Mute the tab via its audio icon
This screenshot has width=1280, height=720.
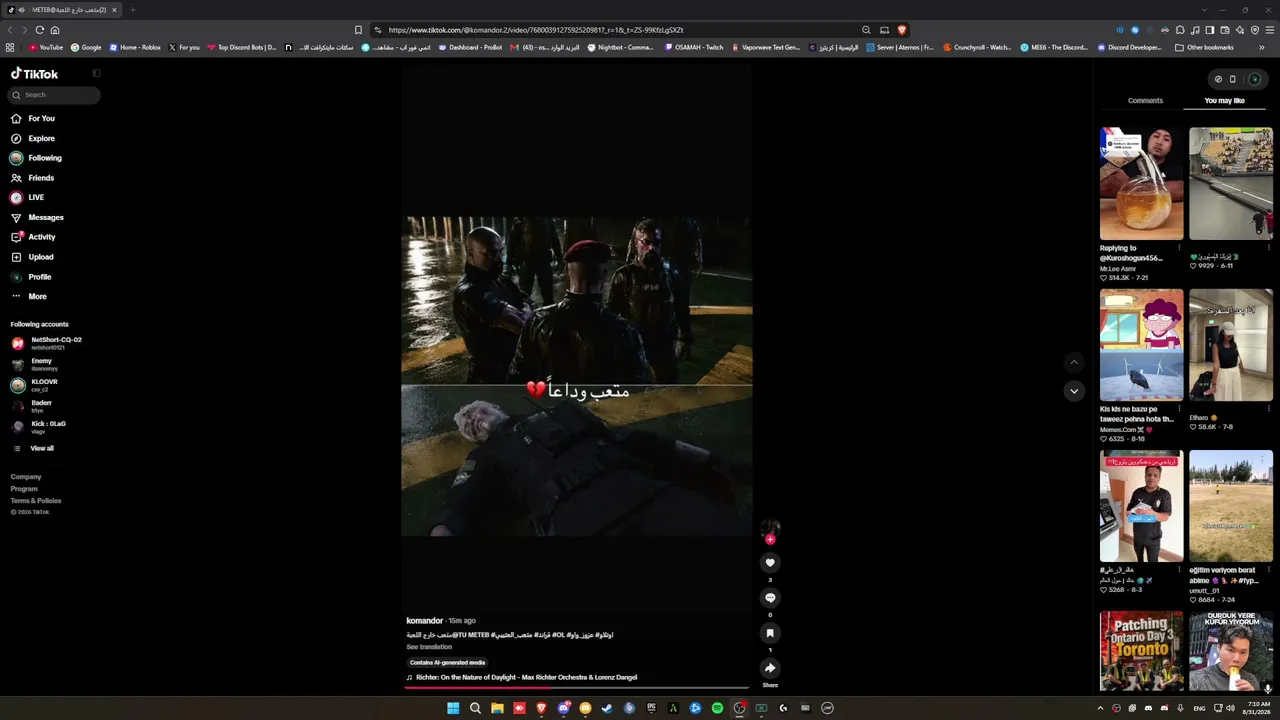click(22, 10)
